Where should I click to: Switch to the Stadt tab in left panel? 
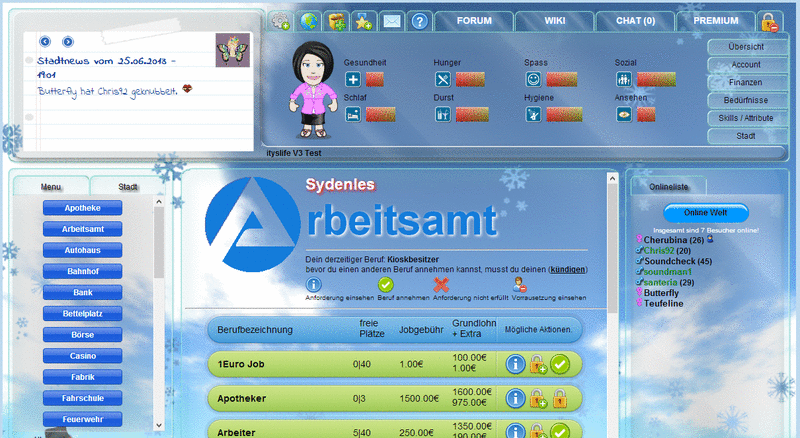128,186
